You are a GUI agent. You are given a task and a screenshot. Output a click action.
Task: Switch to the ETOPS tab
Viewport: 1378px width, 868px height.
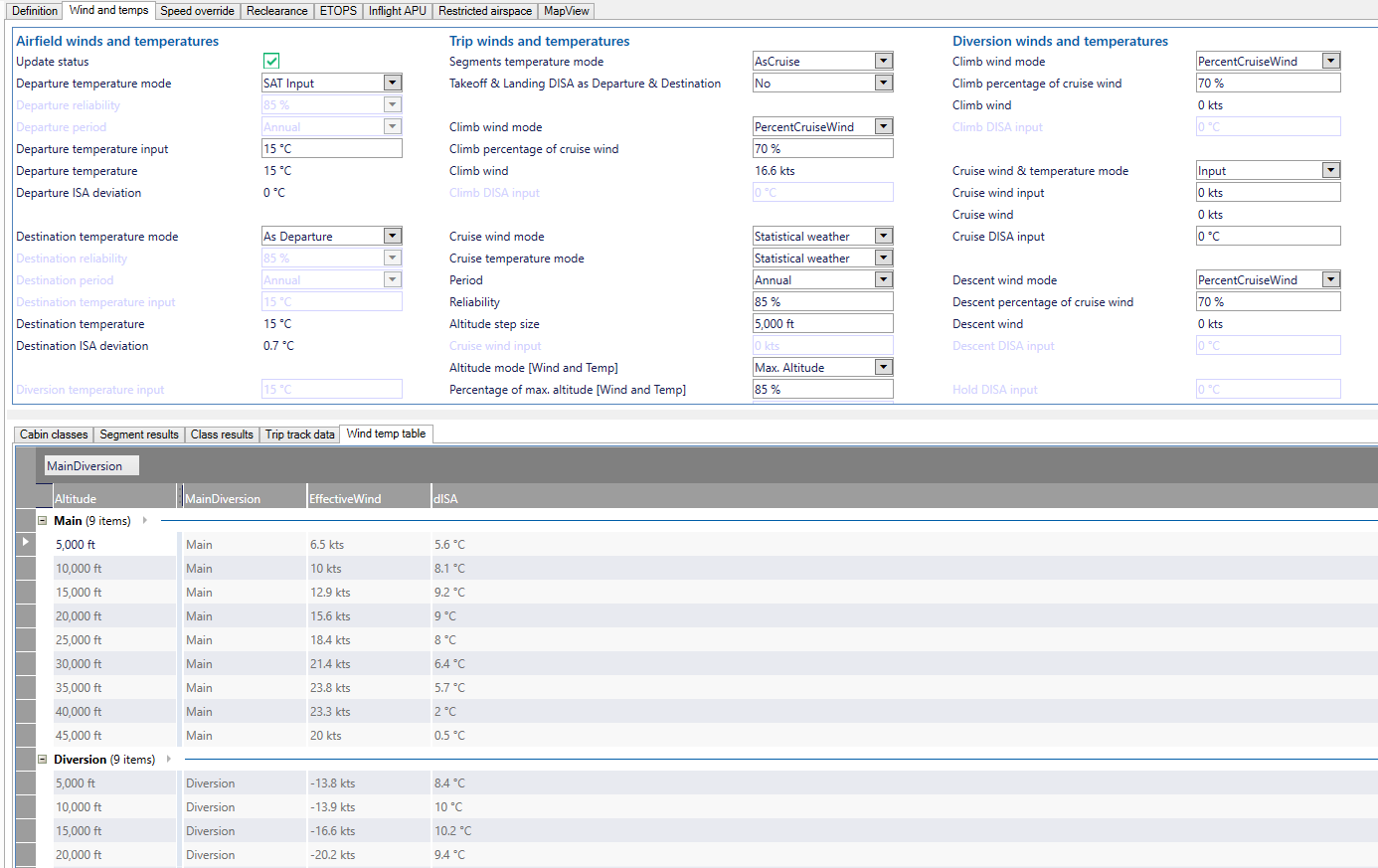tap(338, 11)
